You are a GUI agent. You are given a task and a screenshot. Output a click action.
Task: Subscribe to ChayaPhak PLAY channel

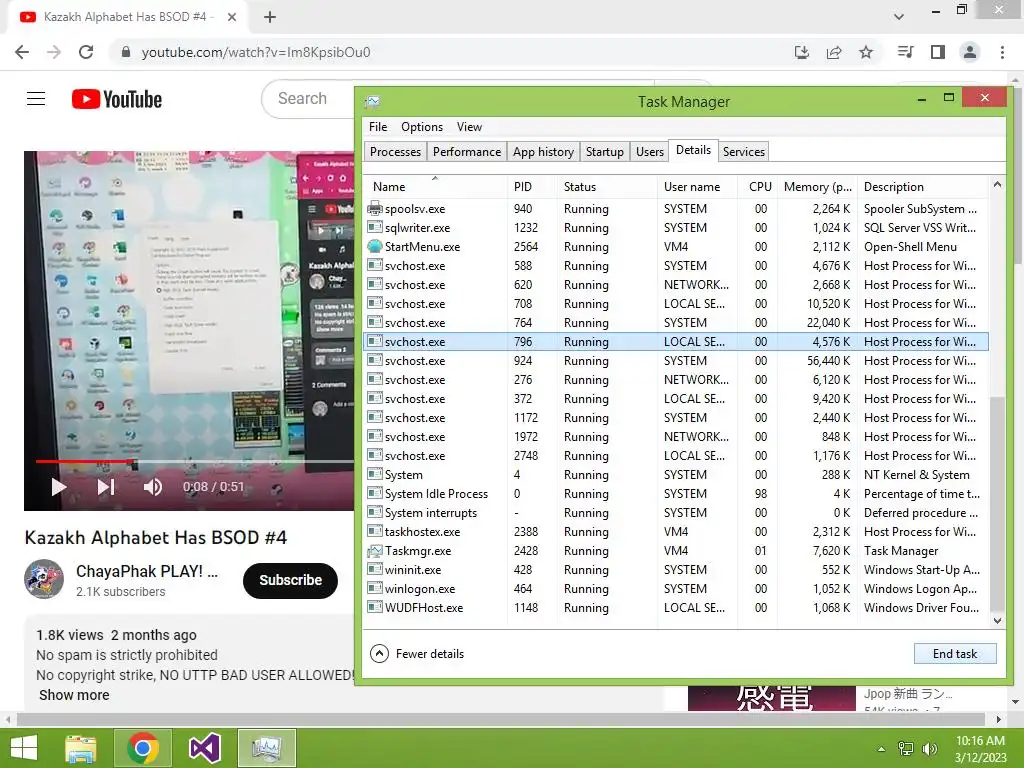[291, 580]
